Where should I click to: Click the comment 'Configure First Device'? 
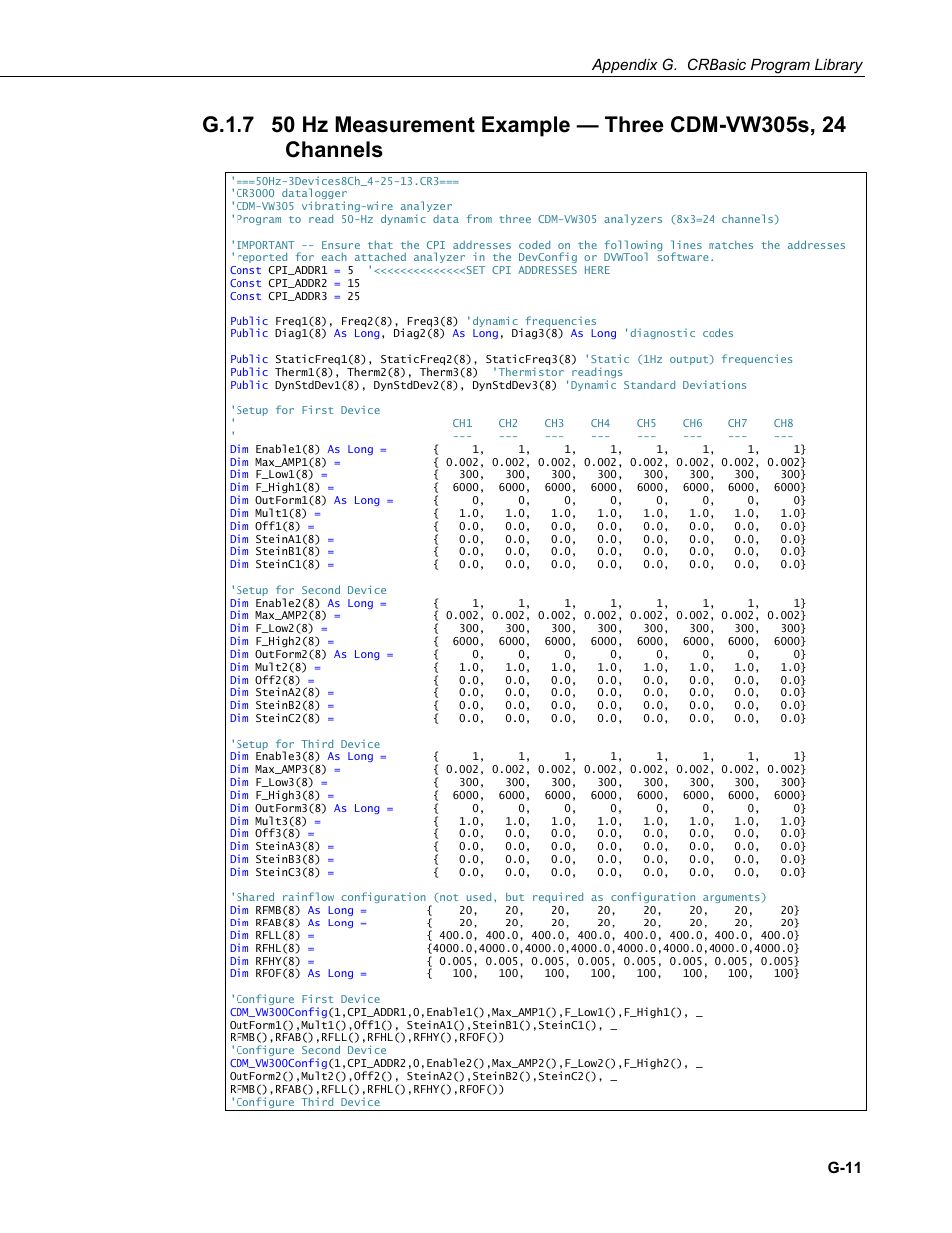[x=304, y=1000]
